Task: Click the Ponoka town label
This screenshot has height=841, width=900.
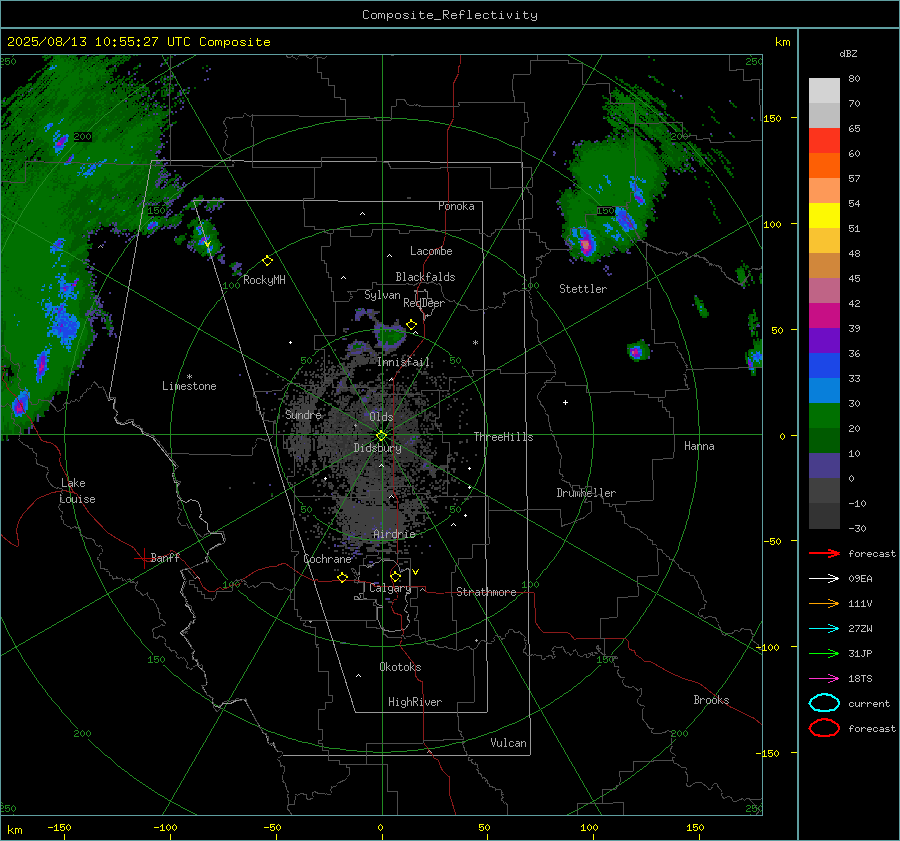Action: [456, 206]
